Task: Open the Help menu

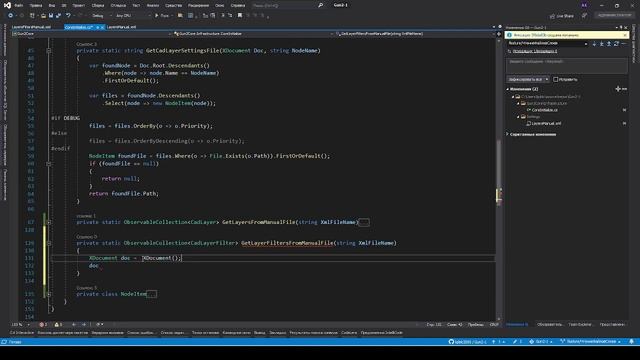Action: pos(238,5)
